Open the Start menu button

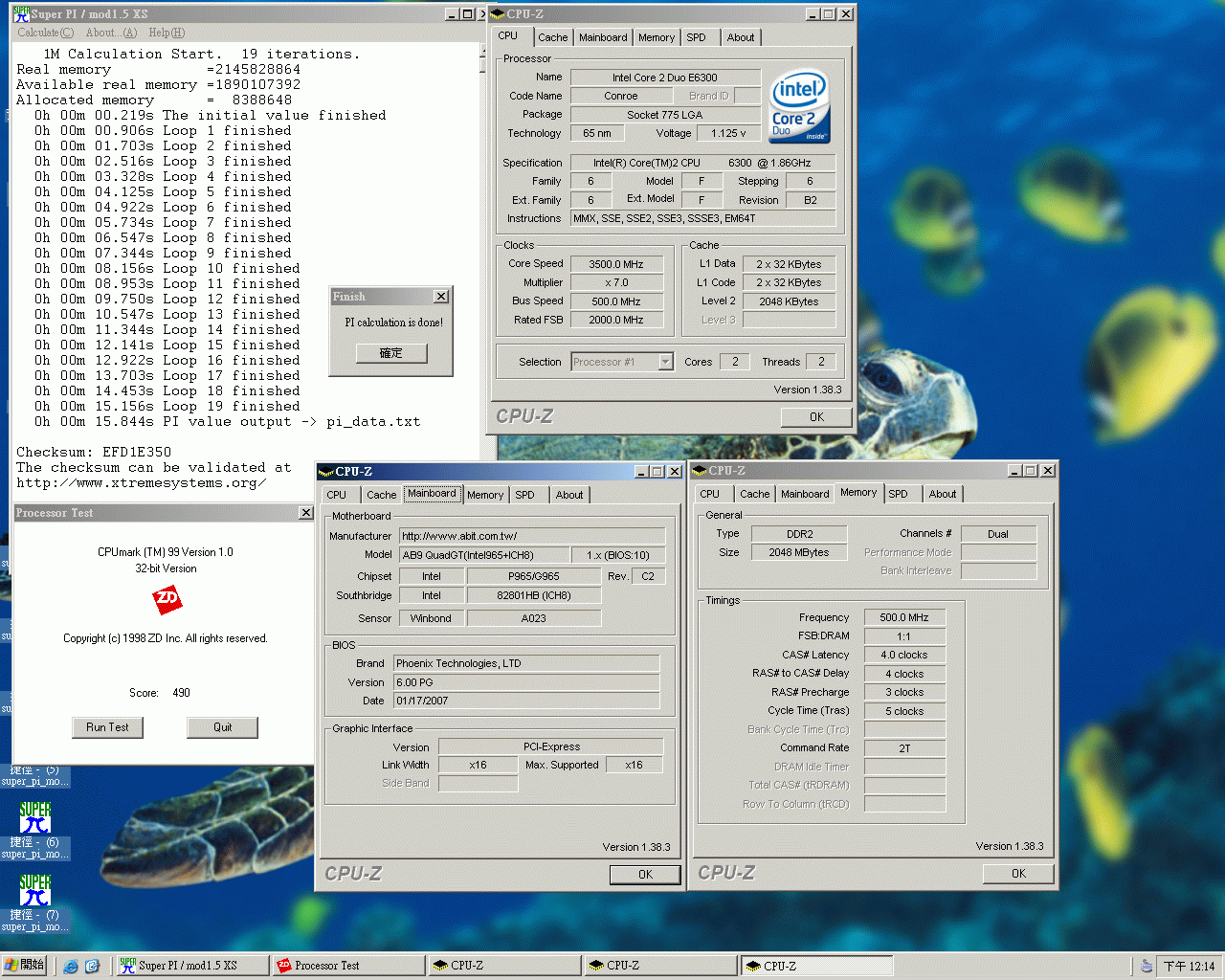[x=25, y=966]
